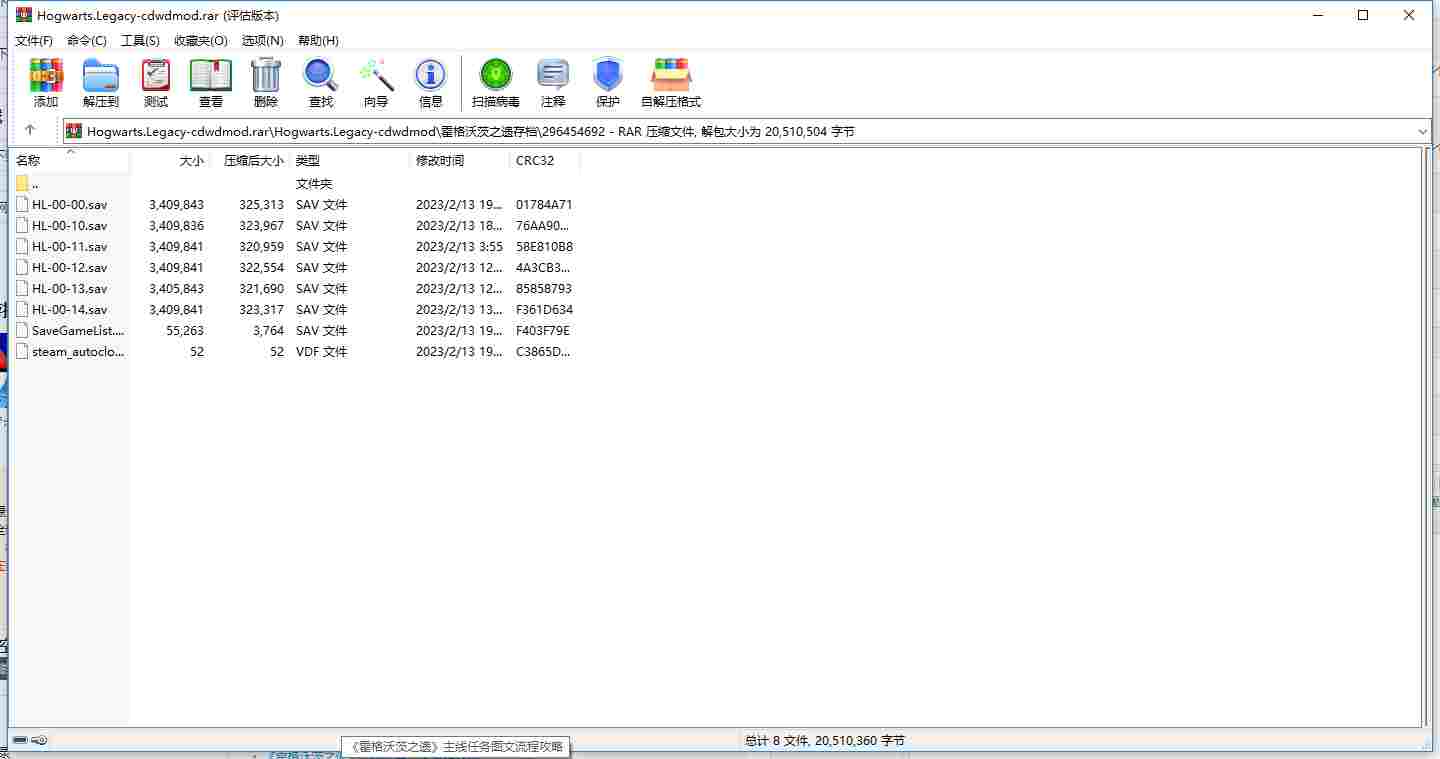Click status bar total 总计 8 文件 text
The width and height of the screenshot is (1440, 759).
825,741
